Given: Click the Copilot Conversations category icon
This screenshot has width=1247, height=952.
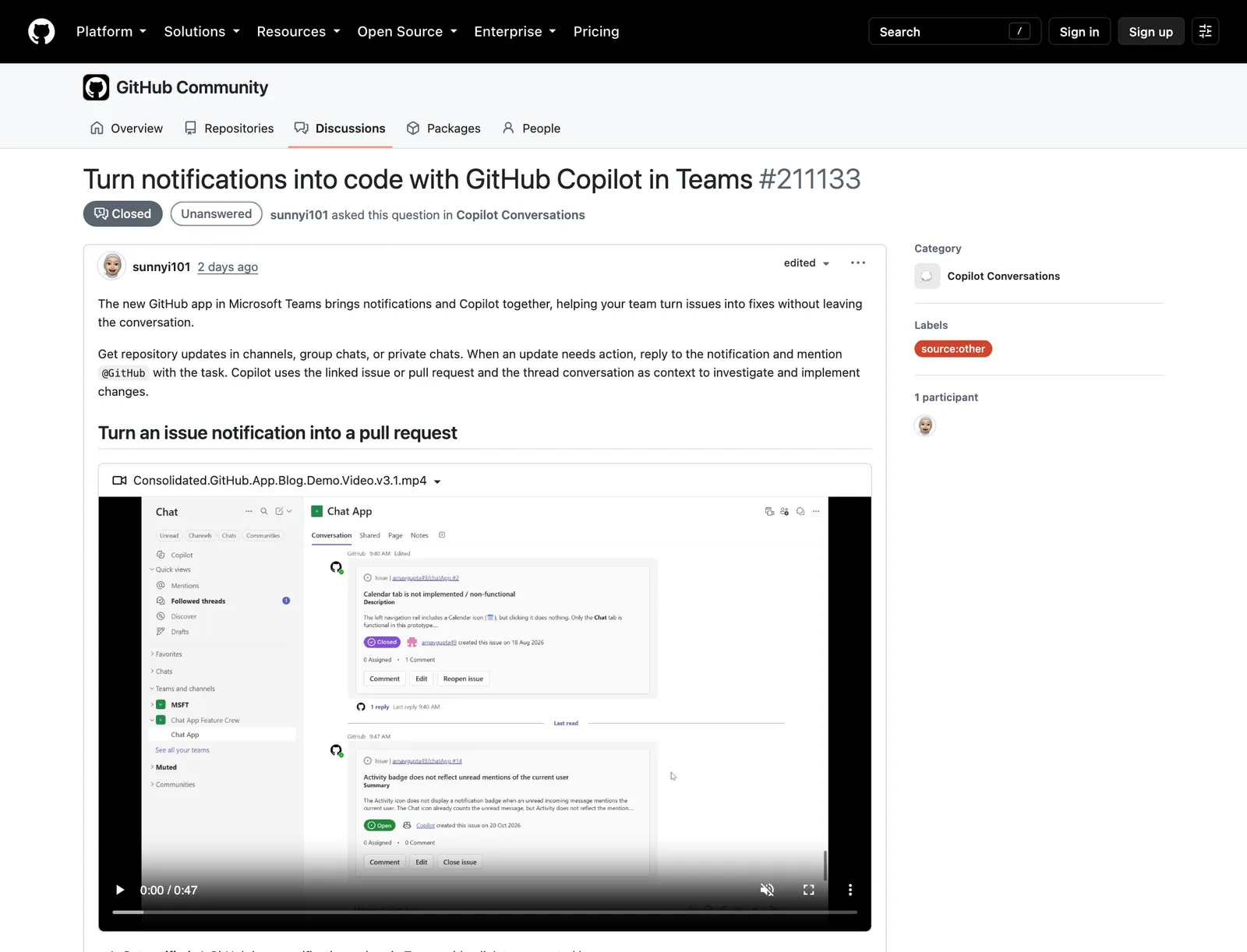Looking at the screenshot, I should coord(927,277).
